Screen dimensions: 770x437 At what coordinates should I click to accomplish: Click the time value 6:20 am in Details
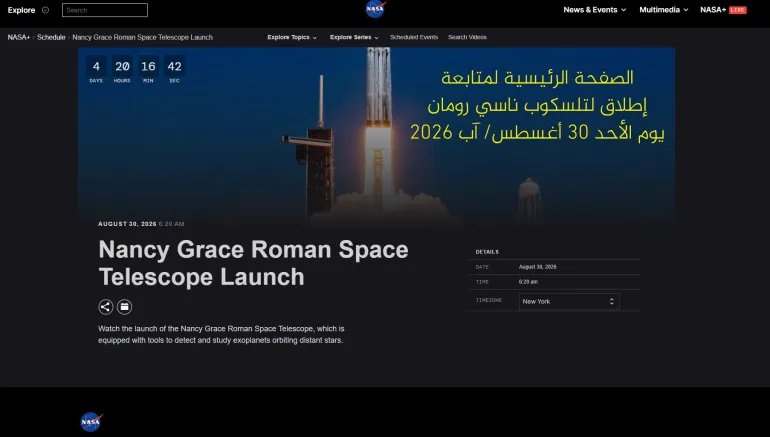pyautogui.click(x=528, y=282)
